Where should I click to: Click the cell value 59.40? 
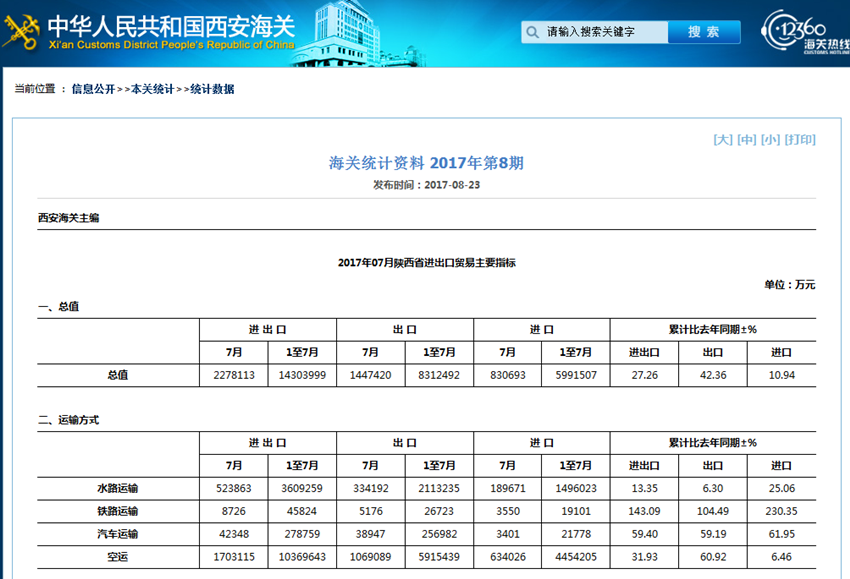(645, 534)
